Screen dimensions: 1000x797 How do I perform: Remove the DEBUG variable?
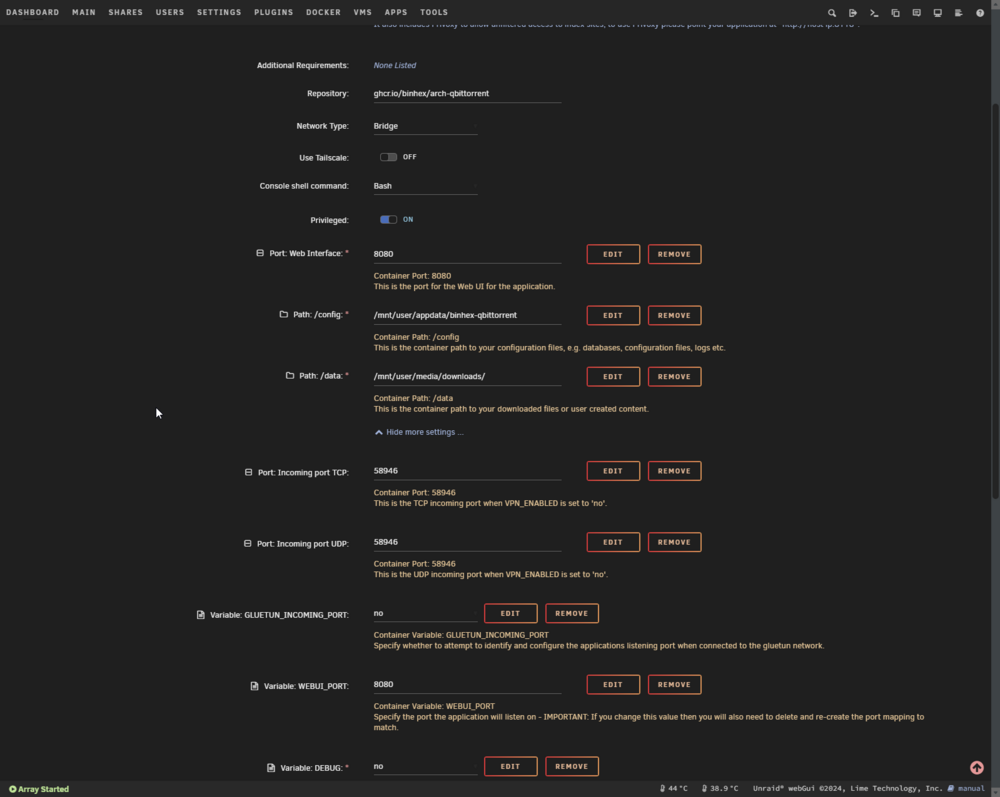click(x=571, y=766)
